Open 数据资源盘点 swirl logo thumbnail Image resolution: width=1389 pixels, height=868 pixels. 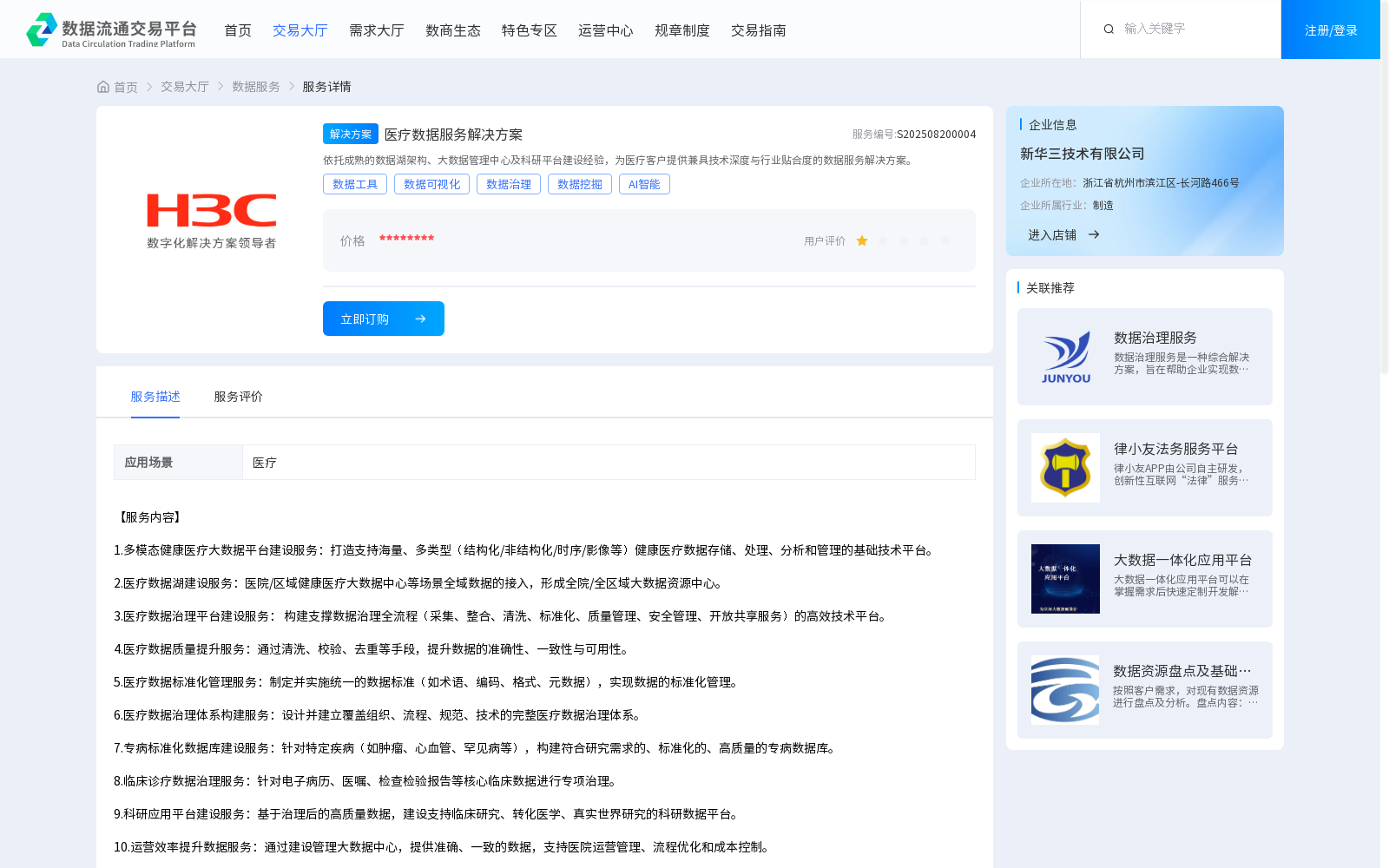point(1065,690)
